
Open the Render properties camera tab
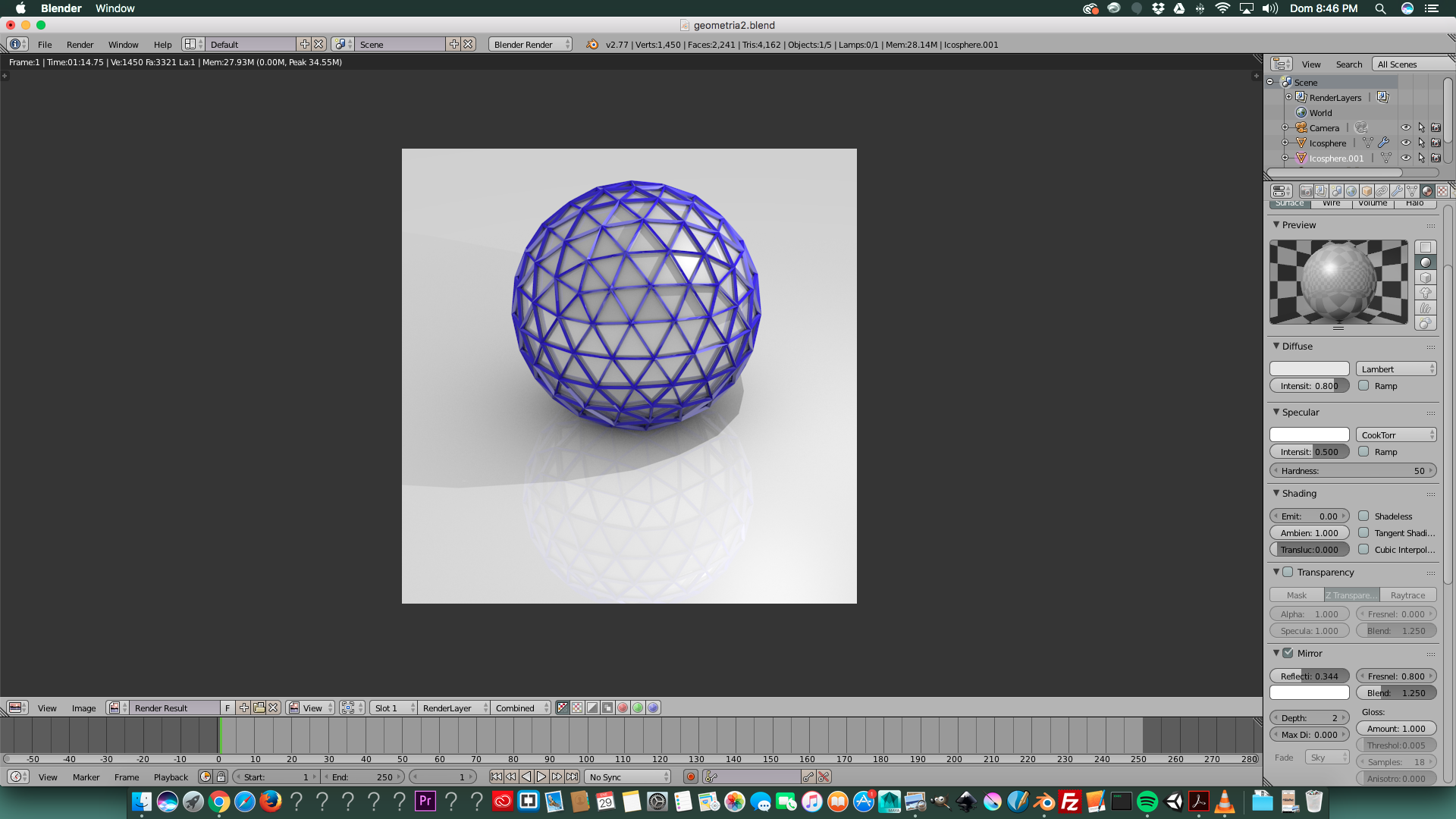click(x=1306, y=191)
